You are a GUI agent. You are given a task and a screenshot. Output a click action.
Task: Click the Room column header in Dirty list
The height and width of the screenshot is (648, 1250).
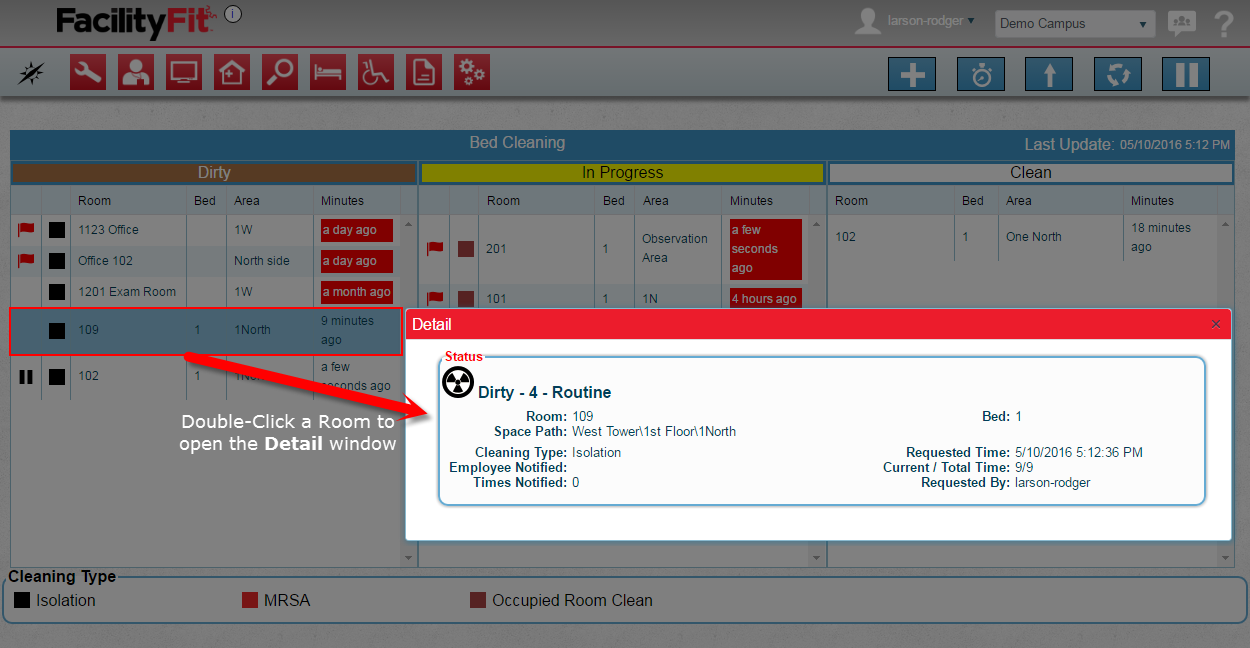[95, 201]
